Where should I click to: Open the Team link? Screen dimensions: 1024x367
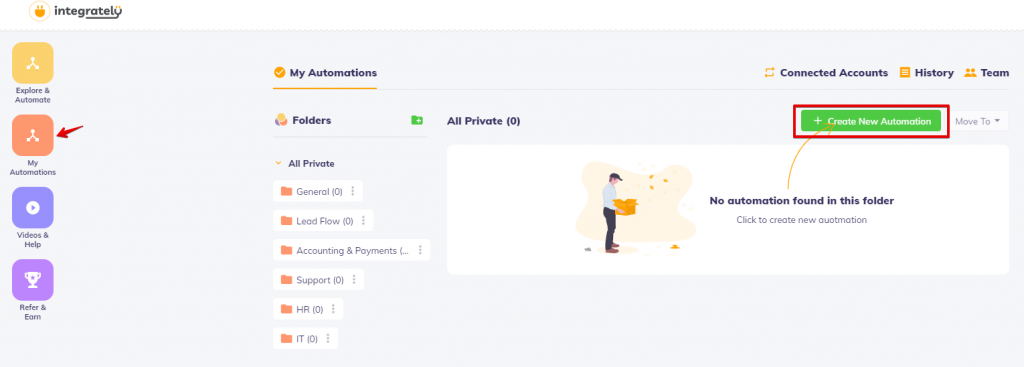tap(987, 73)
